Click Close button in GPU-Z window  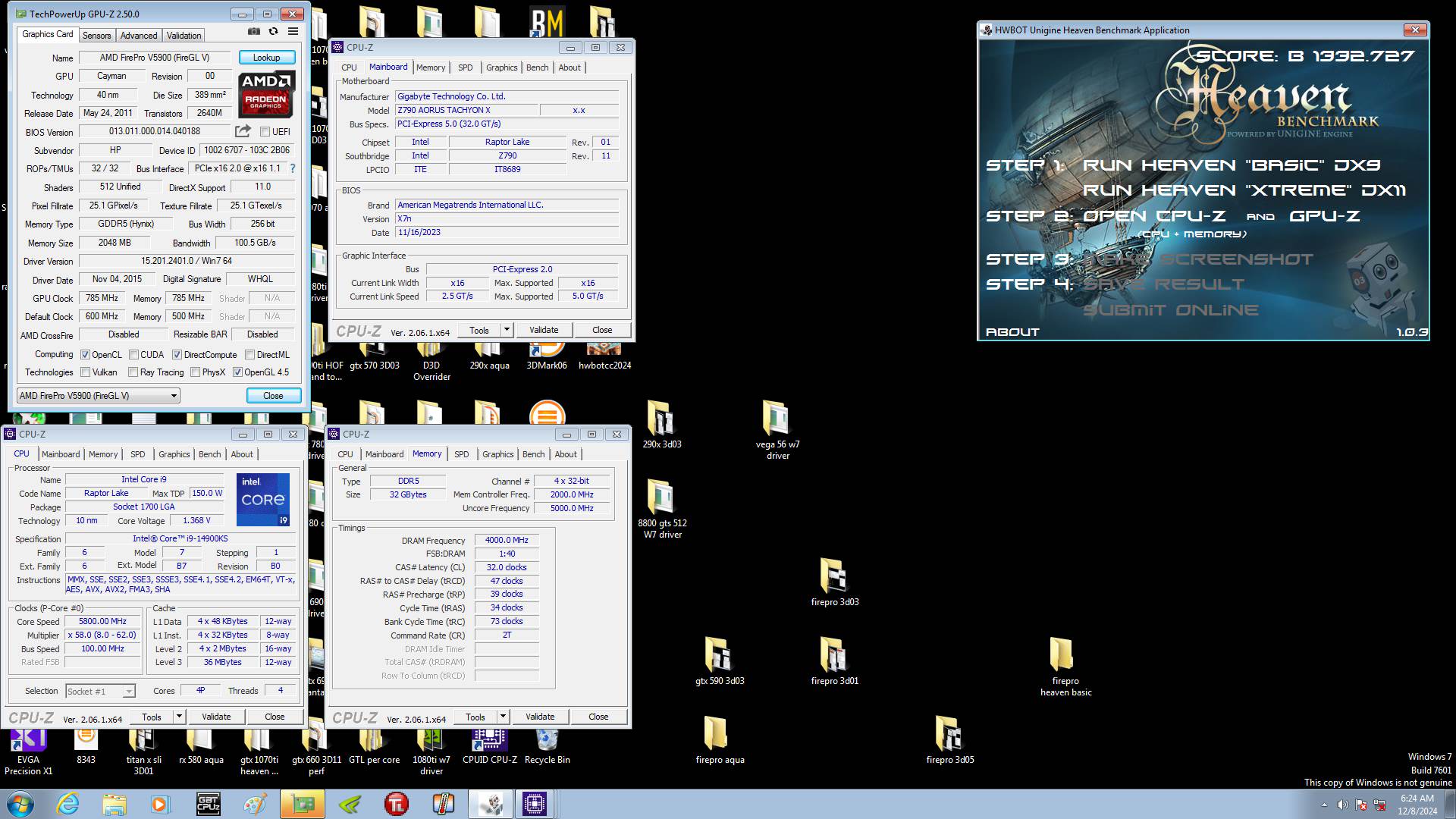pyautogui.click(x=273, y=396)
